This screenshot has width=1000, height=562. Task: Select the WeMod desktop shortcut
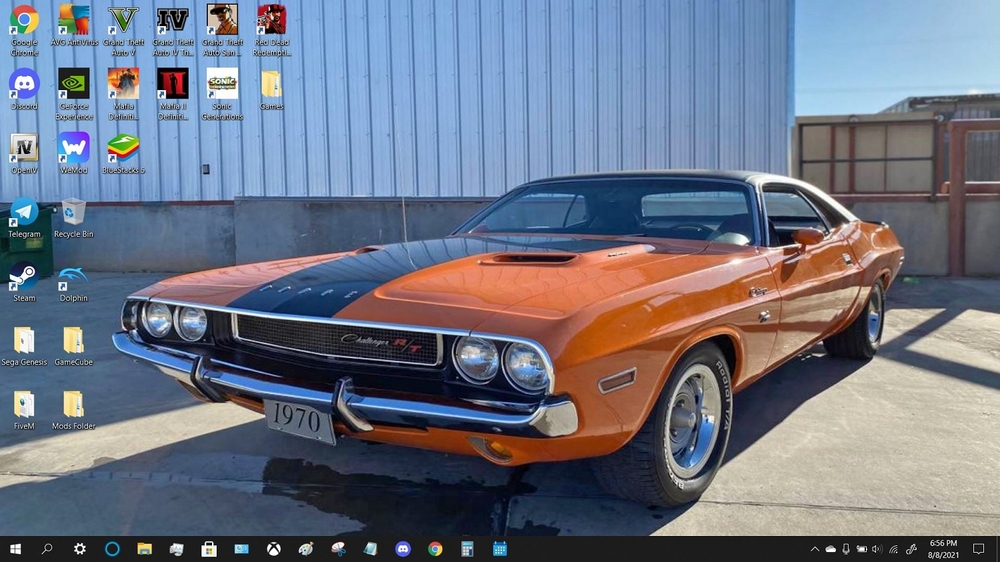[74, 148]
